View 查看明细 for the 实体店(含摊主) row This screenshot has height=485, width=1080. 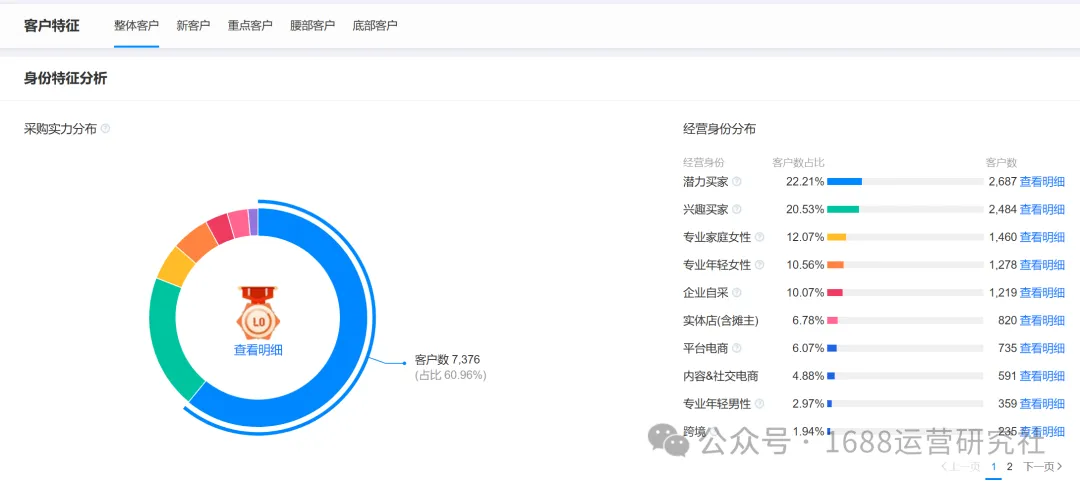coord(1042,321)
